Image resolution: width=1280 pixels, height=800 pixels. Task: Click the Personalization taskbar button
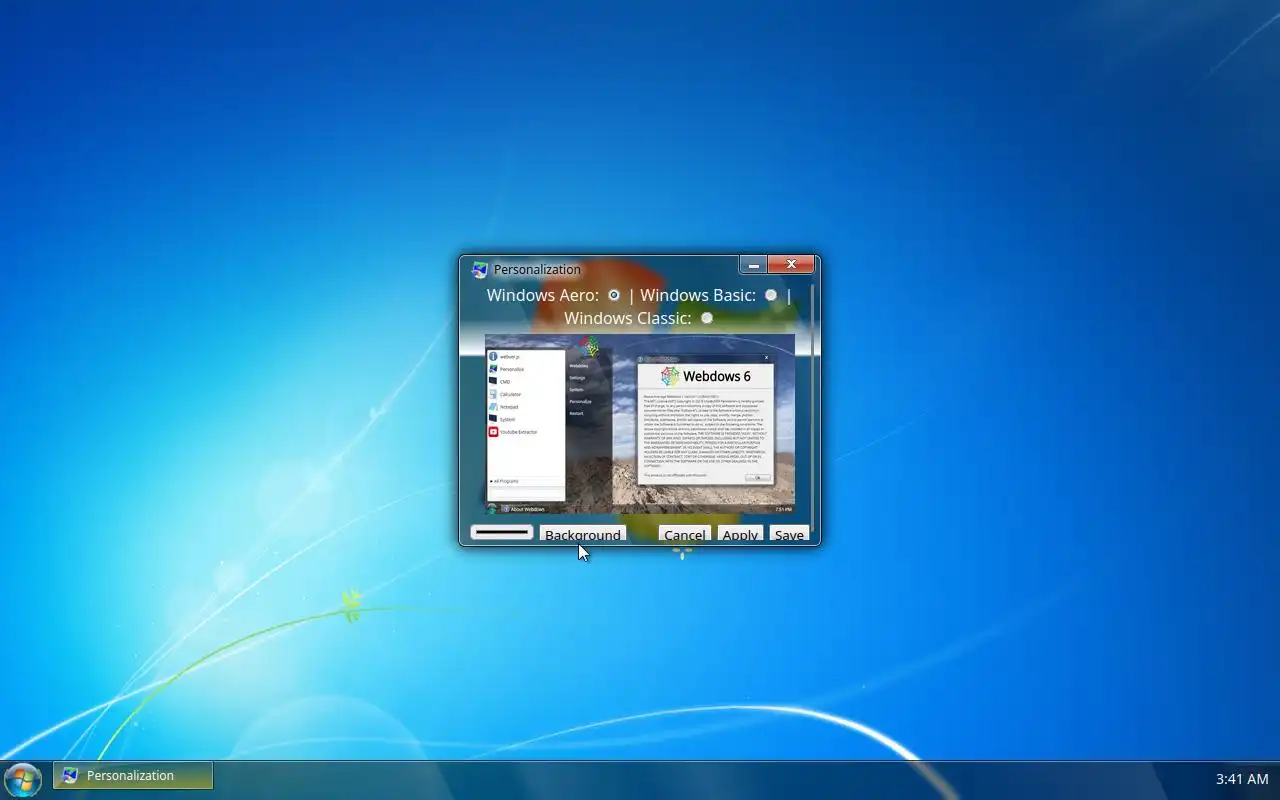click(x=133, y=776)
